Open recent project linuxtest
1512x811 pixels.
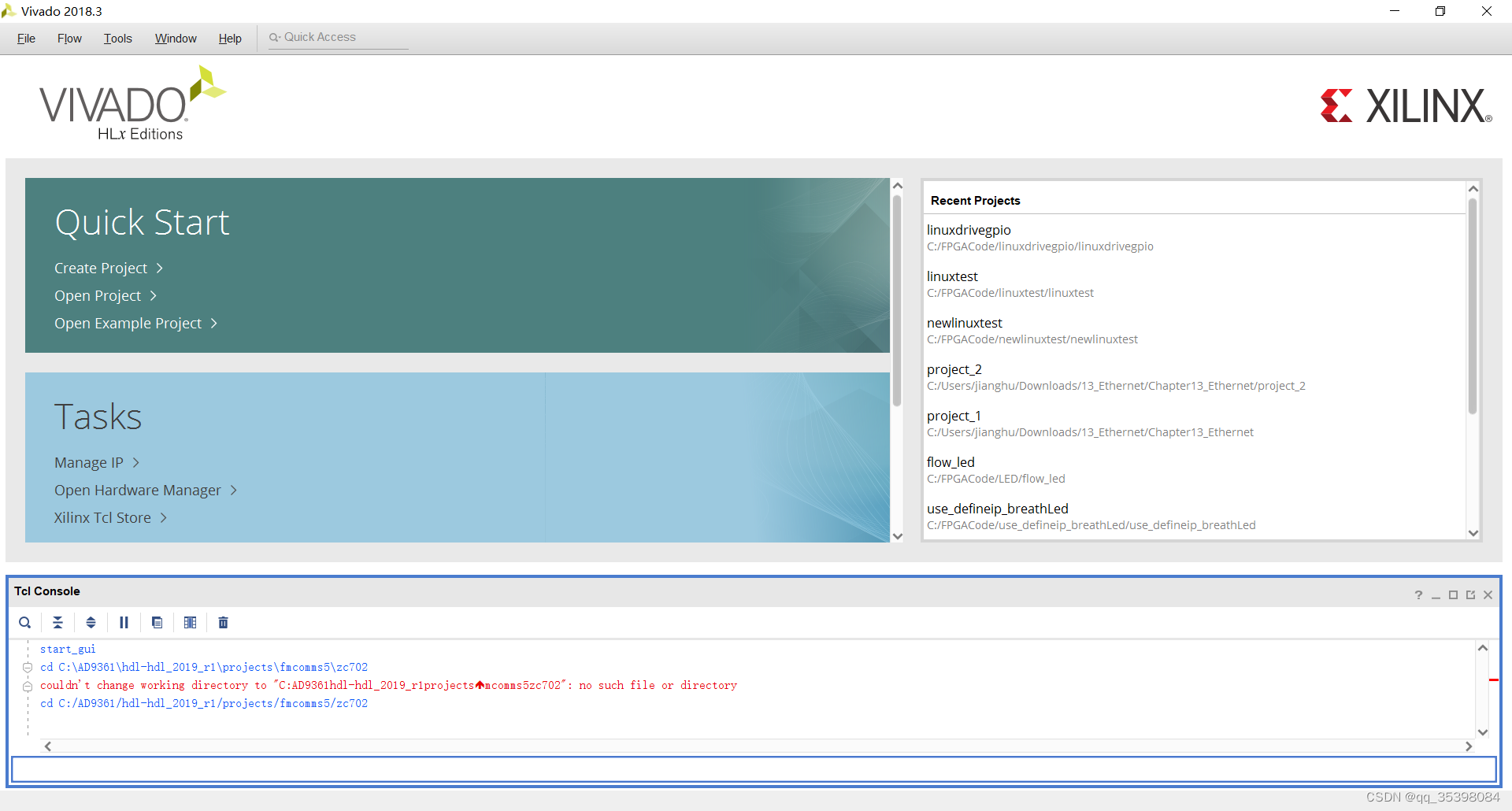pos(952,276)
